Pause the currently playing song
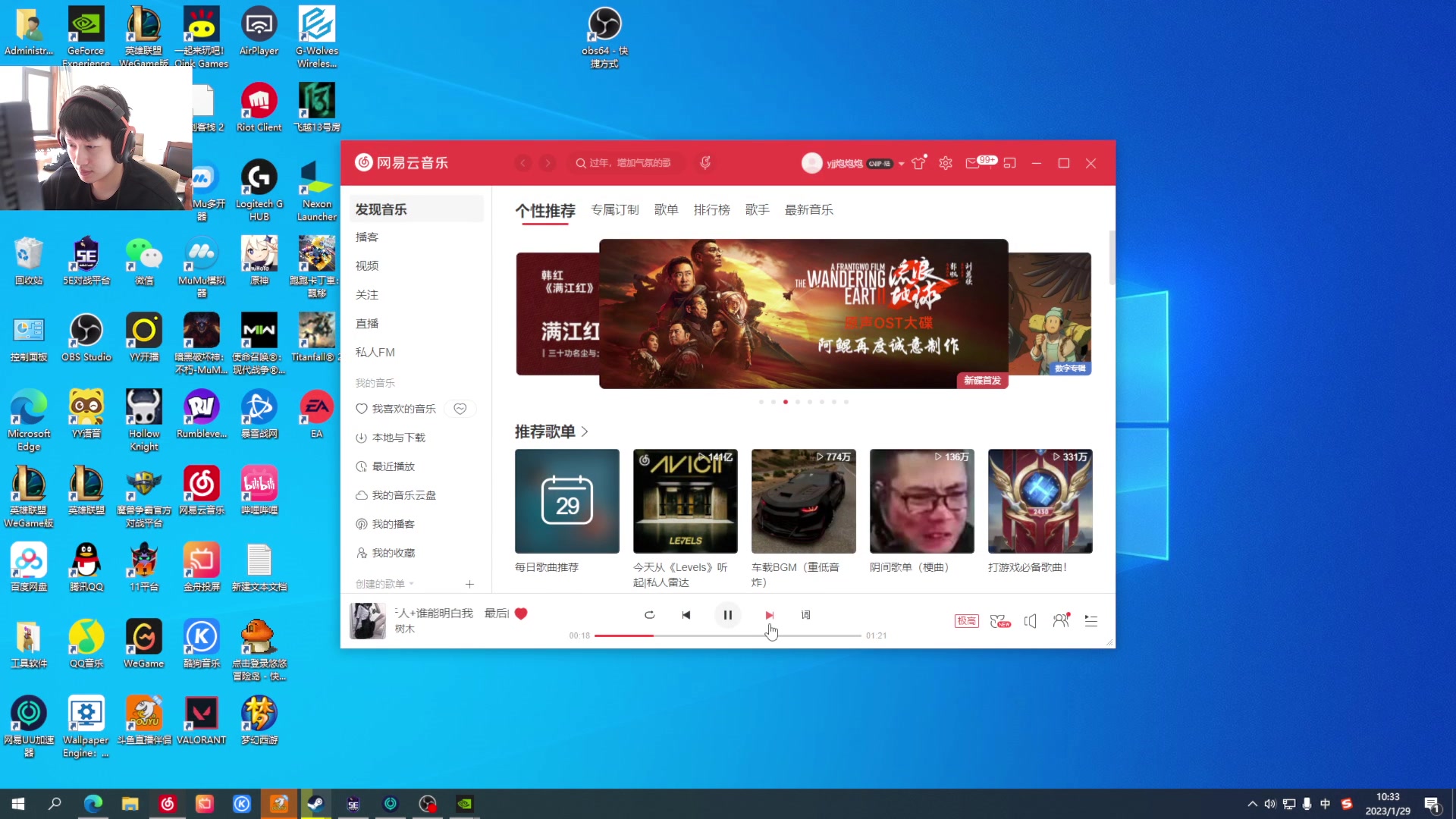Viewport: 1456px width, 819px height. pyautogui.click(x=727, y=615)
